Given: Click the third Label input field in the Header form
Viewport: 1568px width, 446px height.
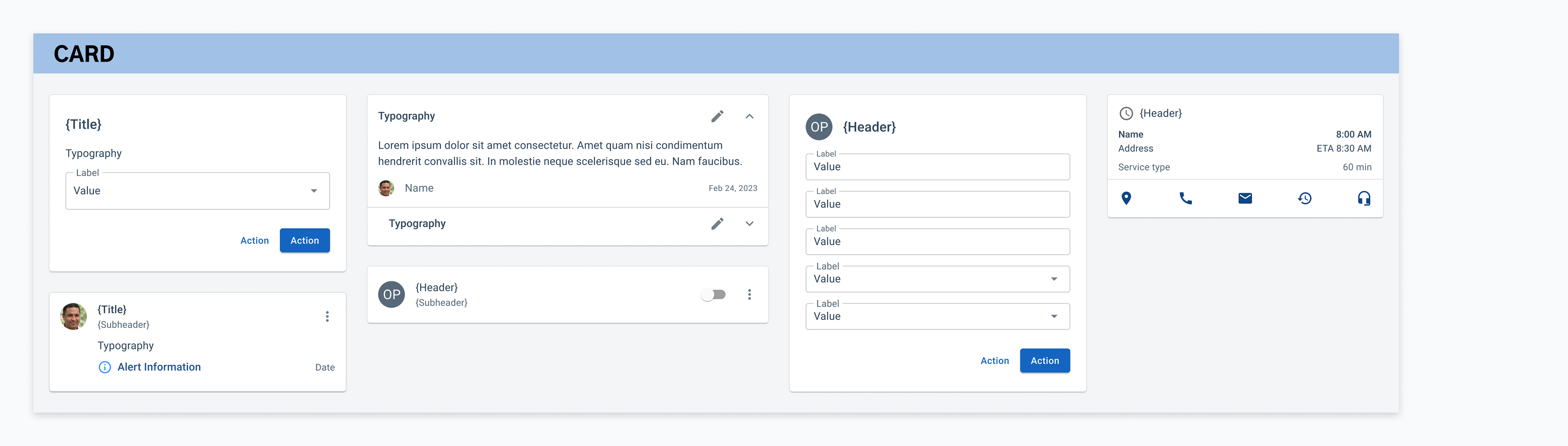Looking at the screenshot, I should coord(938,242).
